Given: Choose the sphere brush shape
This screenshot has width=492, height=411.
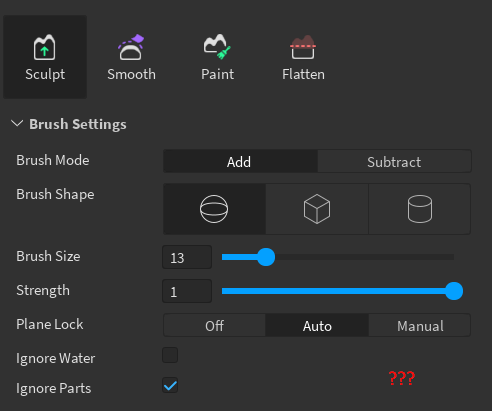Looking at the screenshot, I should point(214,209).
